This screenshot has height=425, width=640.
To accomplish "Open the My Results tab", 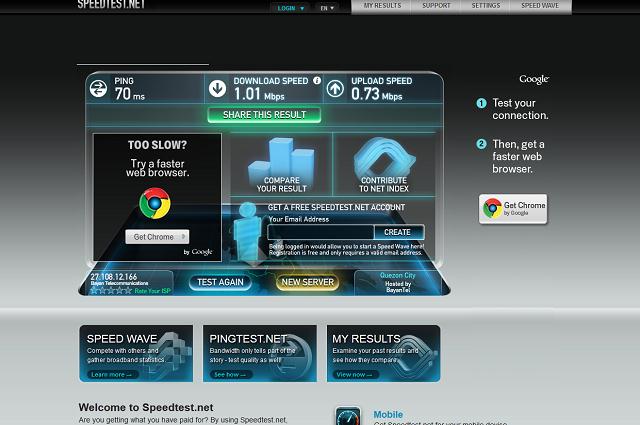I will point(382,6).
